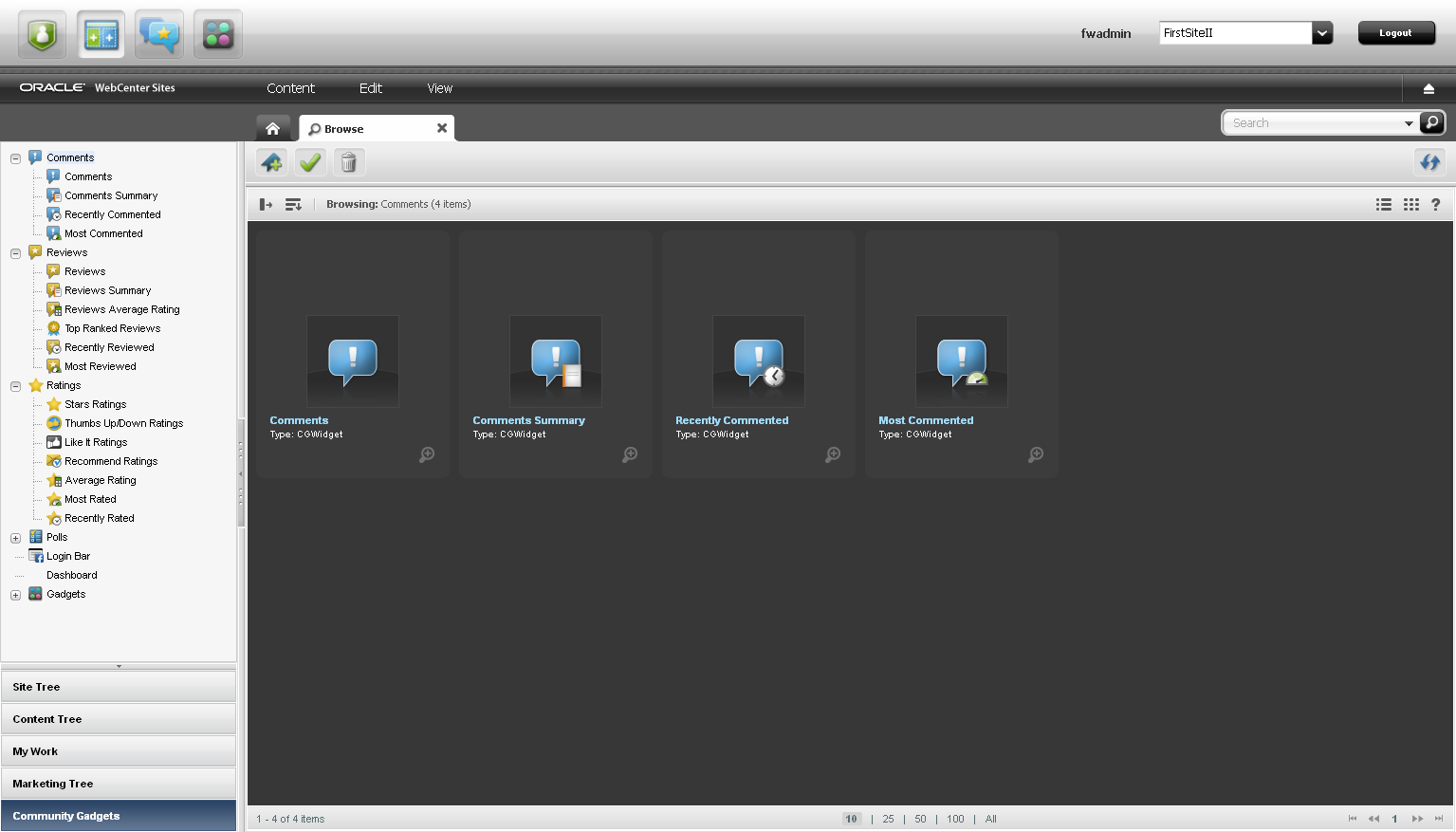
Task: Go to the last page arrow
Action: (x=1439, y=819)
